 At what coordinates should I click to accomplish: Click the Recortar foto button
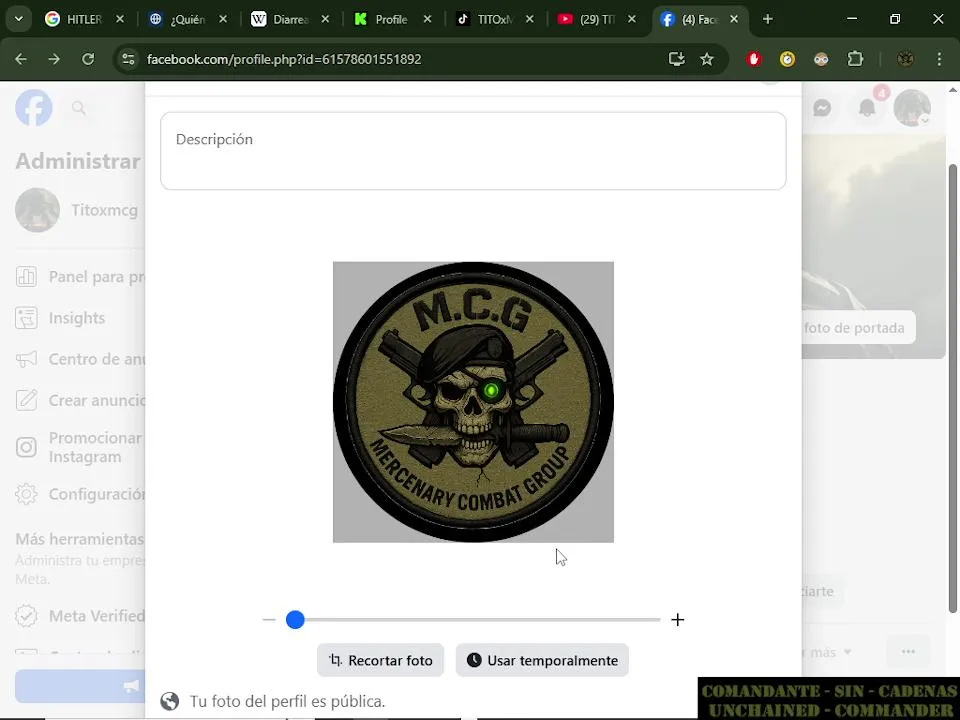[x=380, y=660]
